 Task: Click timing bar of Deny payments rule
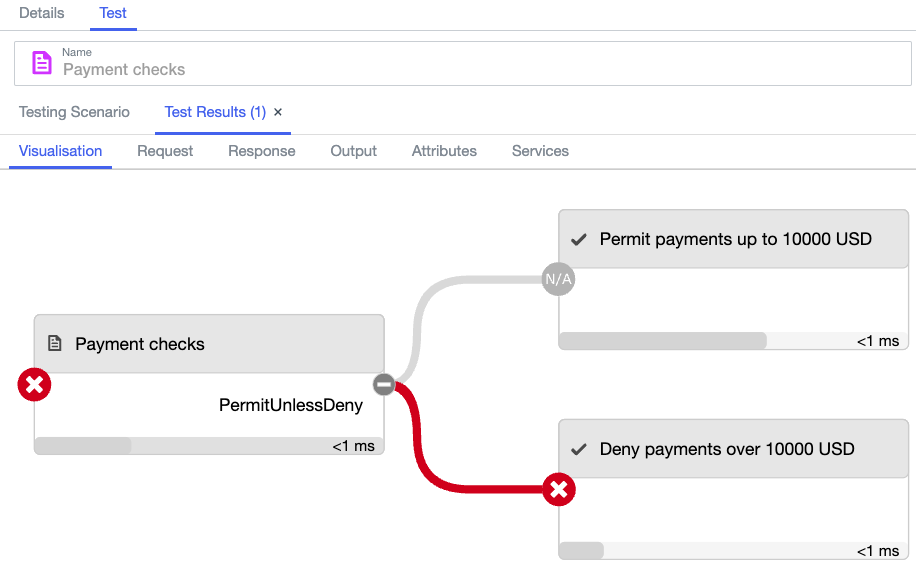(x=733, y=551)
